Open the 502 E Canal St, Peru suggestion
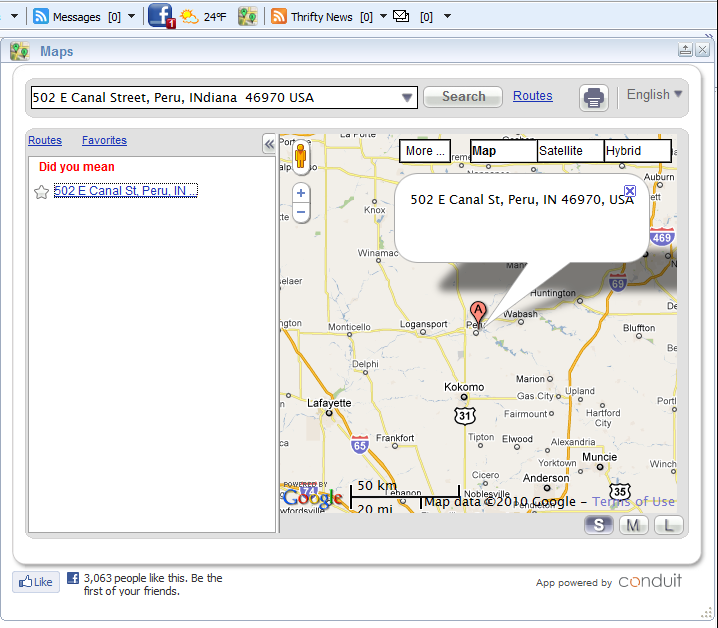The width and height of the screenshot is (718, 628). [x=125, y=191]
